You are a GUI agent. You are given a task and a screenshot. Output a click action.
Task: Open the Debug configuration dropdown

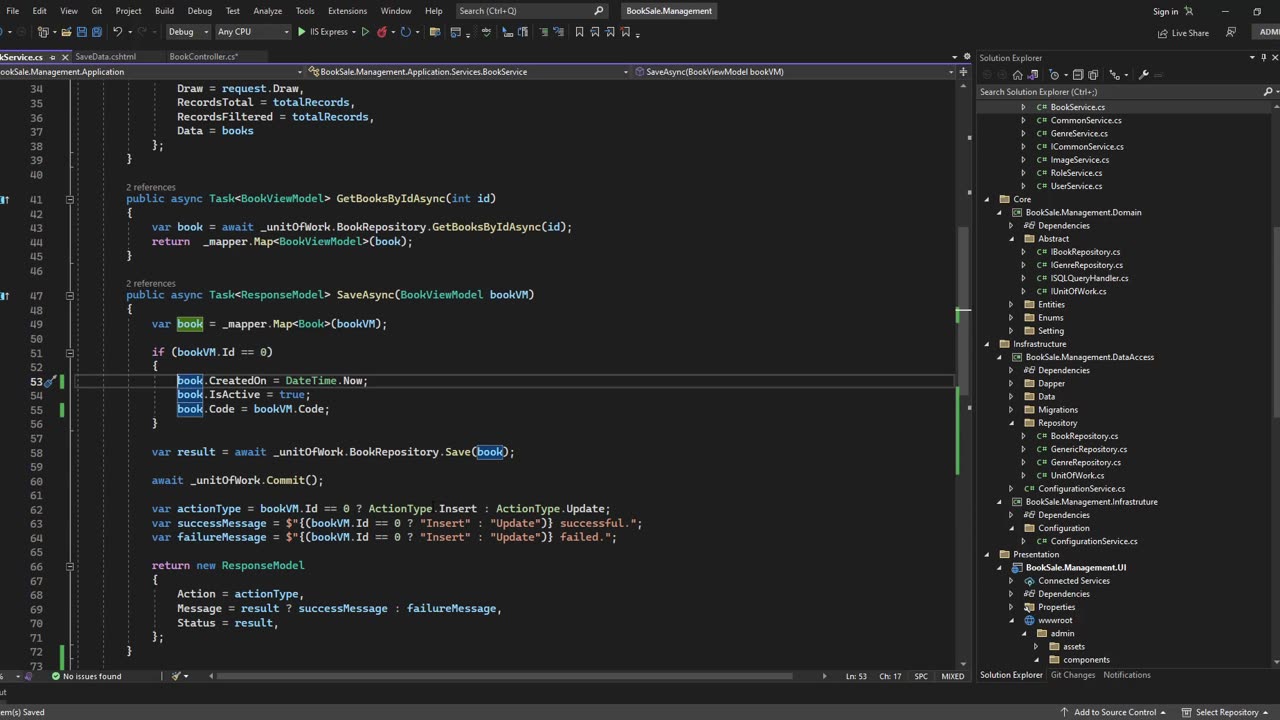click(x=188, y=32)
